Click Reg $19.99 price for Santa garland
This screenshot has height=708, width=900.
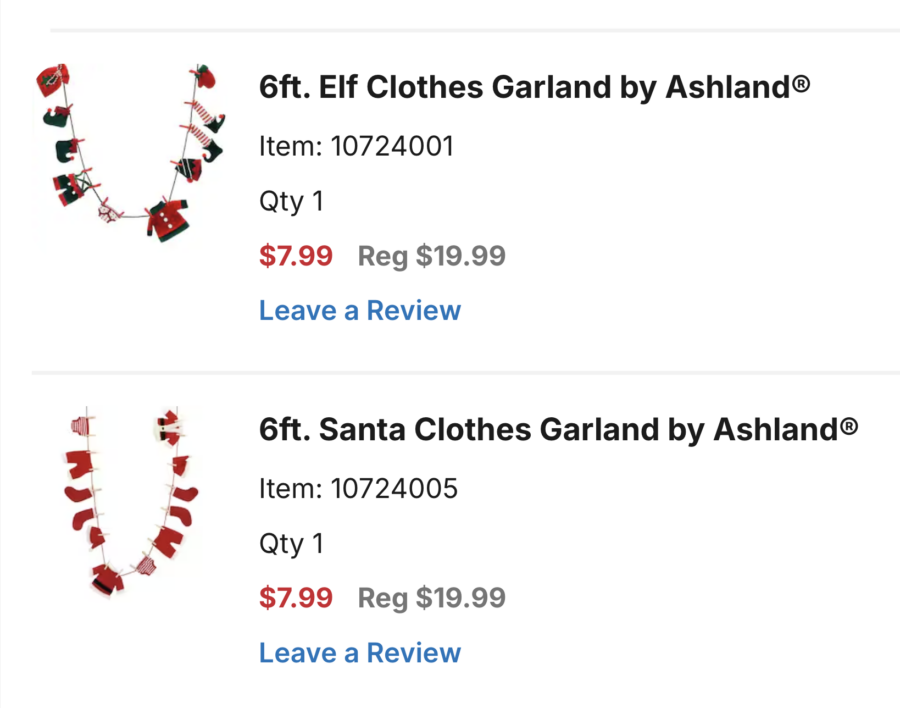(x=432, y=598)
